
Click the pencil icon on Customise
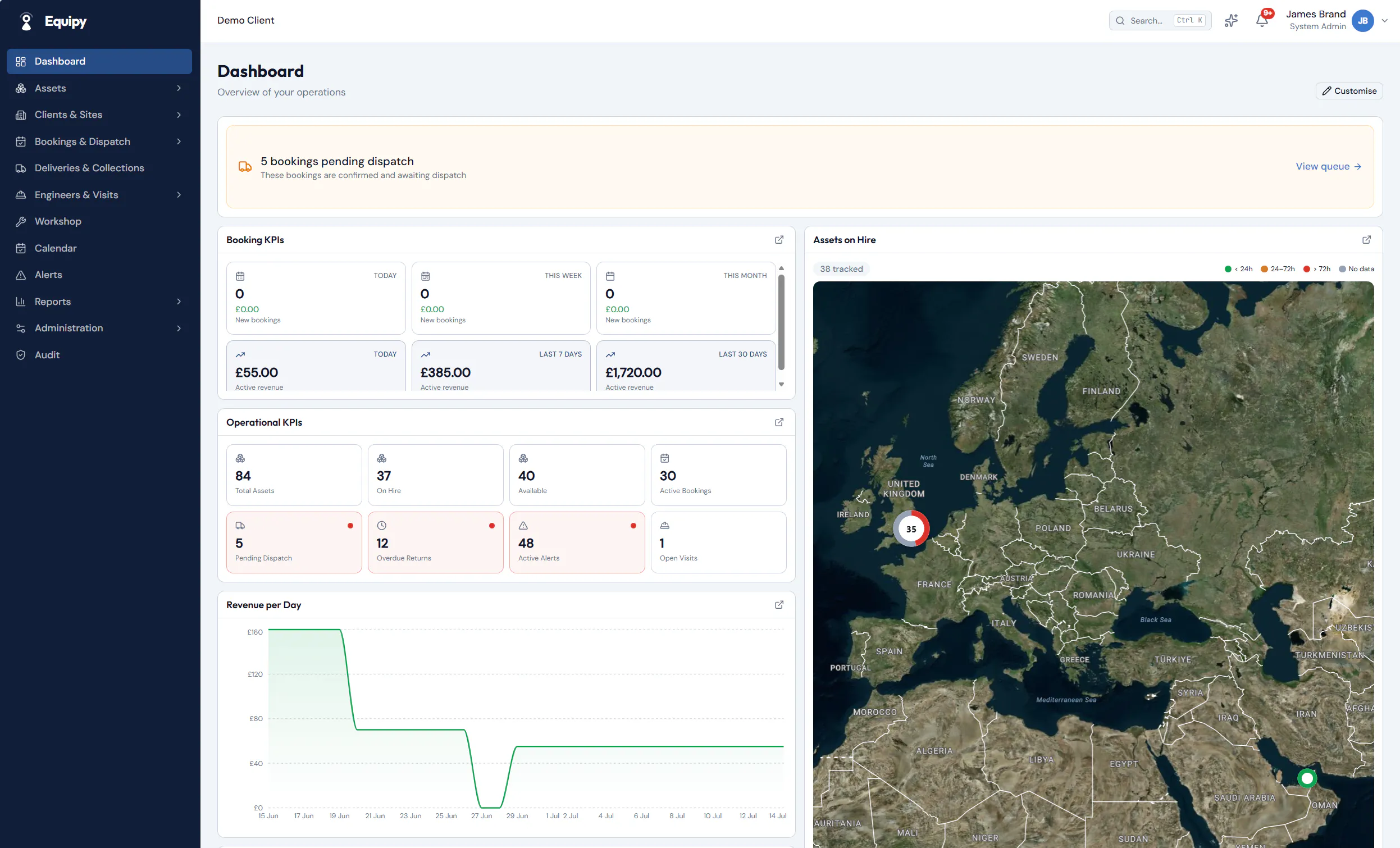pyautogui.click(x=1326, y=91)
